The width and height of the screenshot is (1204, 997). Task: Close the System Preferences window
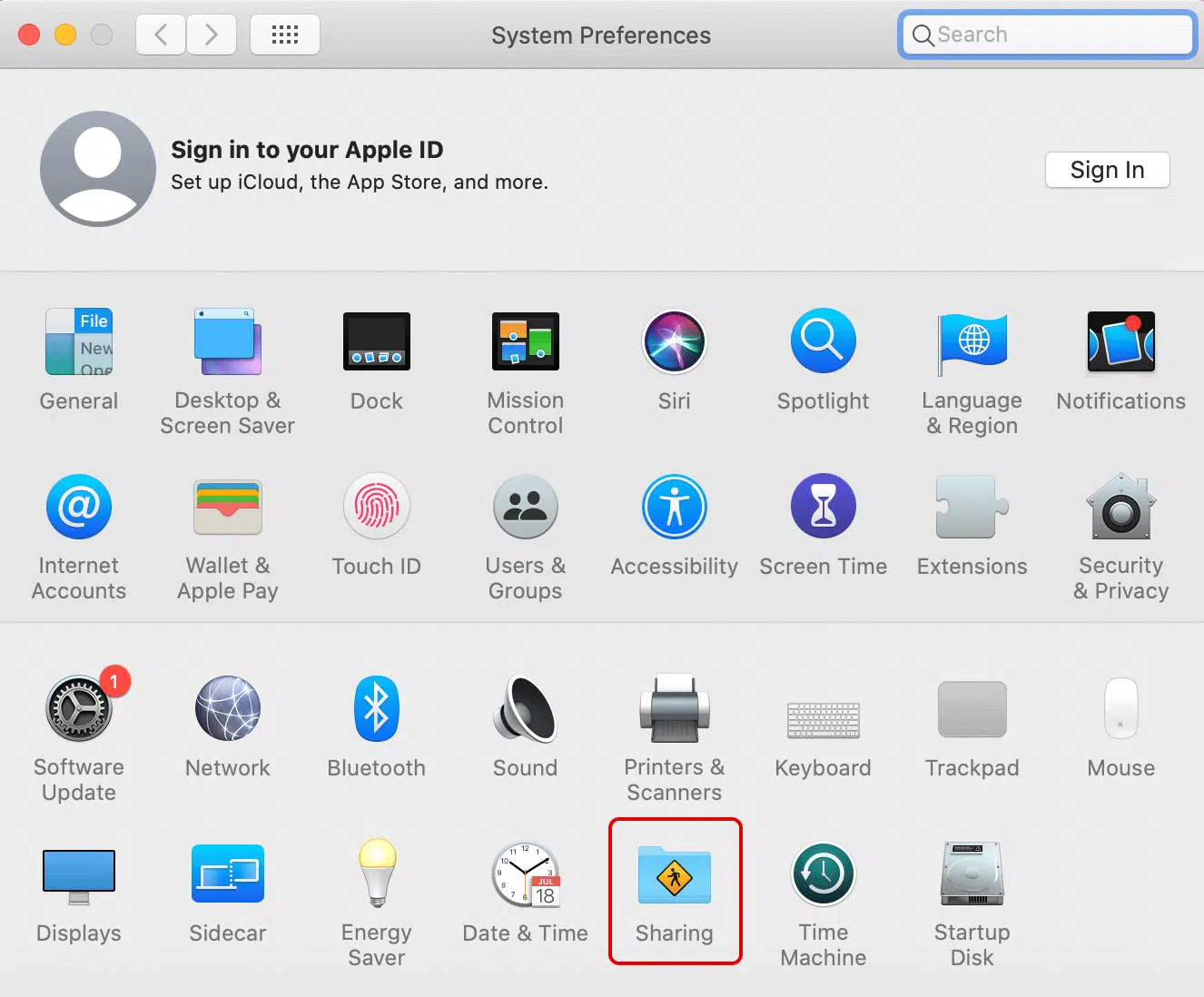[x=29, y=35]
